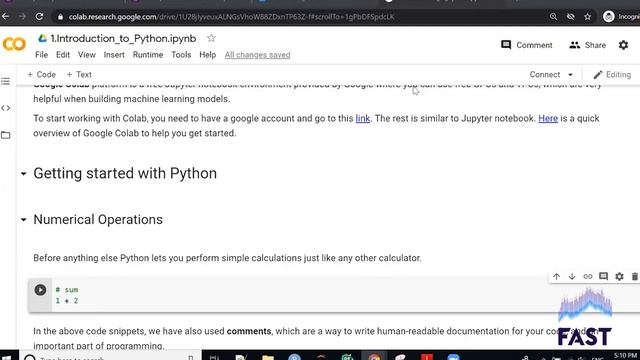Open the table of contents sidebar icon
The image size is (640, 360).
[x=6, y=81]
